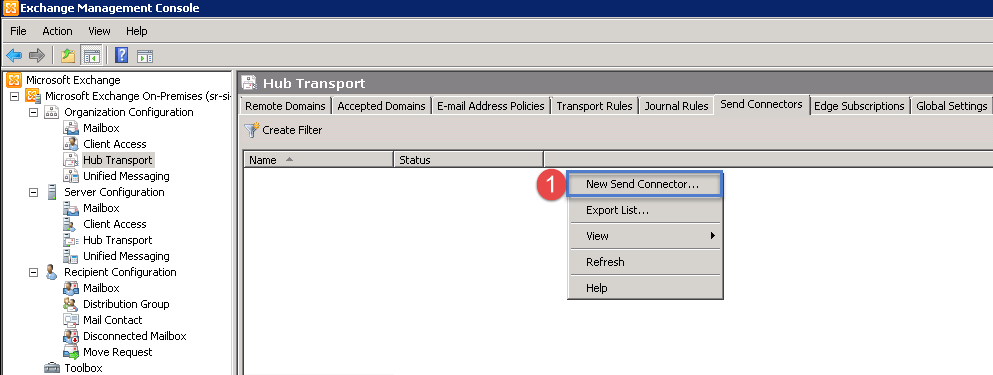Image resolution: width=993 pixels, height=375 pixels.
Task: Choose New Send Connector from context menu
Action: [x=645, y=184]
